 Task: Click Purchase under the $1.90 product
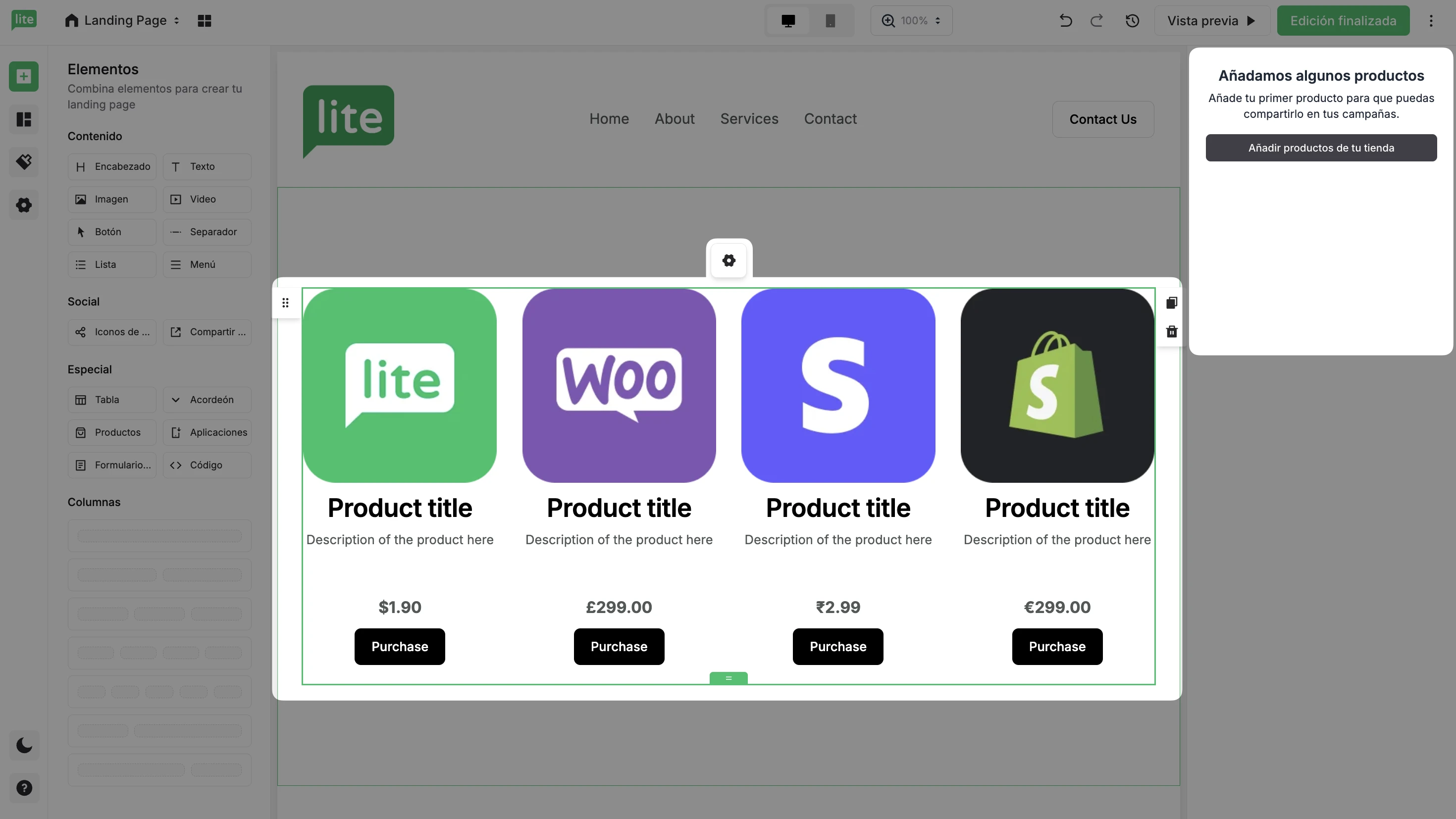pyautogui.click(x=400, y=647)
